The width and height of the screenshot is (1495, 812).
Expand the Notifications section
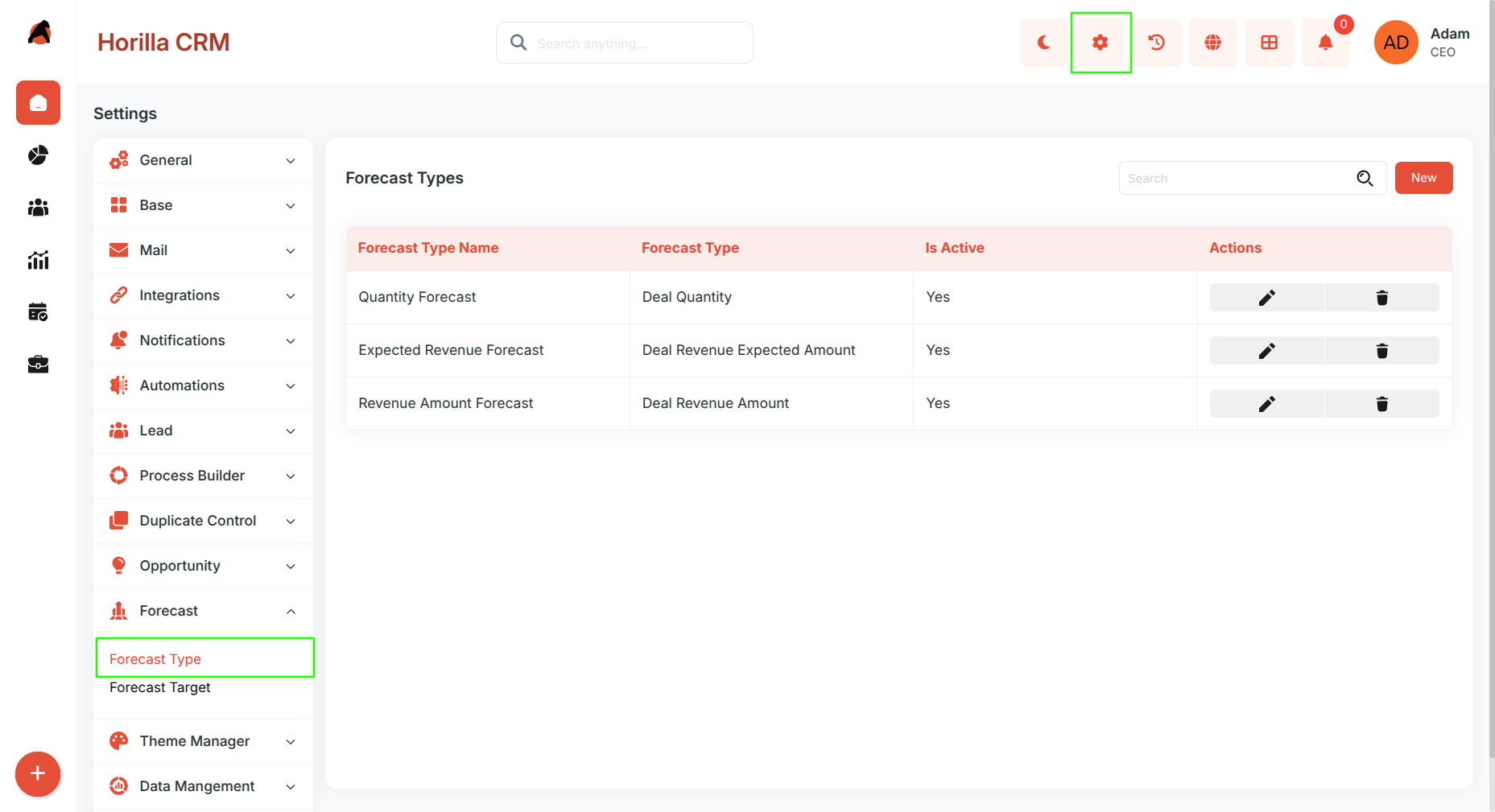(203, 340)
